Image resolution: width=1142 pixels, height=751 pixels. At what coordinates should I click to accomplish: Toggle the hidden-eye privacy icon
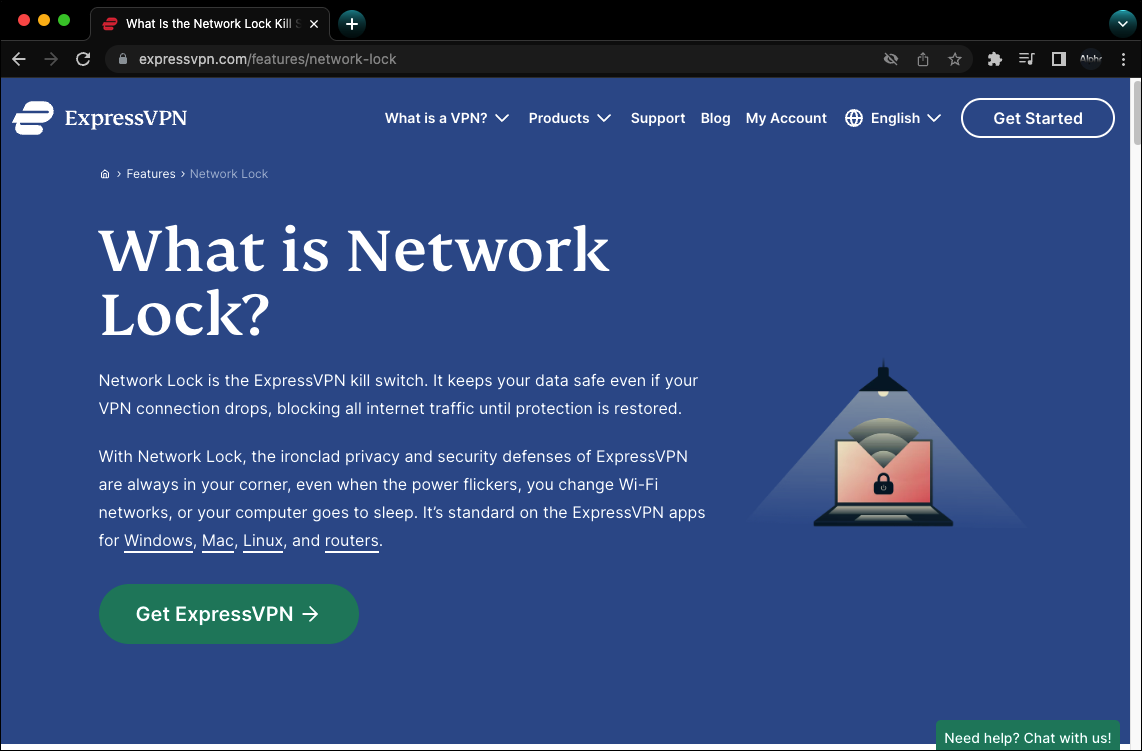(890, 59)
